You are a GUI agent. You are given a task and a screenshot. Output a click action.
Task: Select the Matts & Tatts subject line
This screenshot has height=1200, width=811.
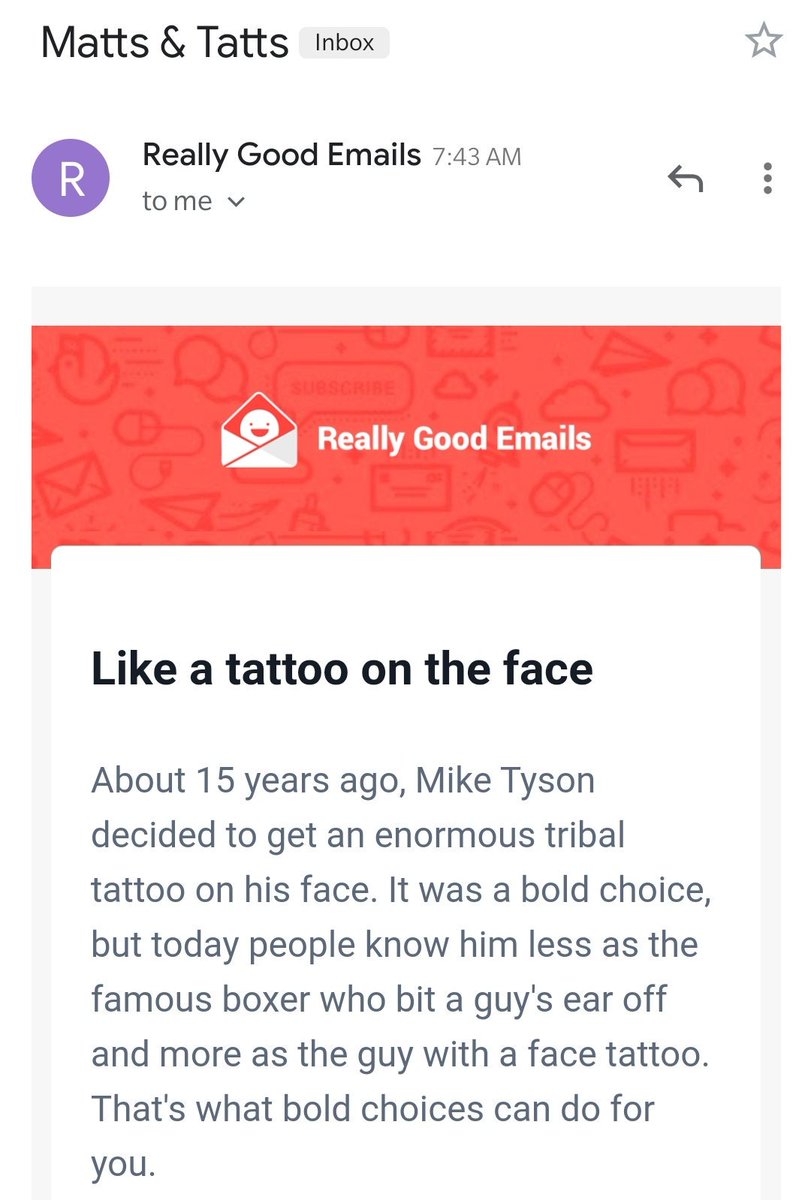tap(165, 43)
